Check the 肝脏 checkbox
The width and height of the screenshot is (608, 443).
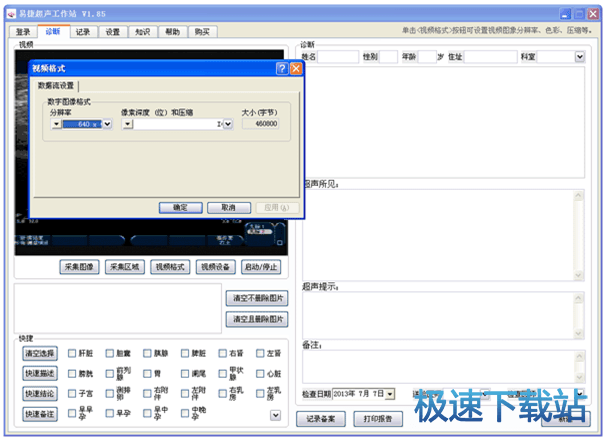[72, 353]
